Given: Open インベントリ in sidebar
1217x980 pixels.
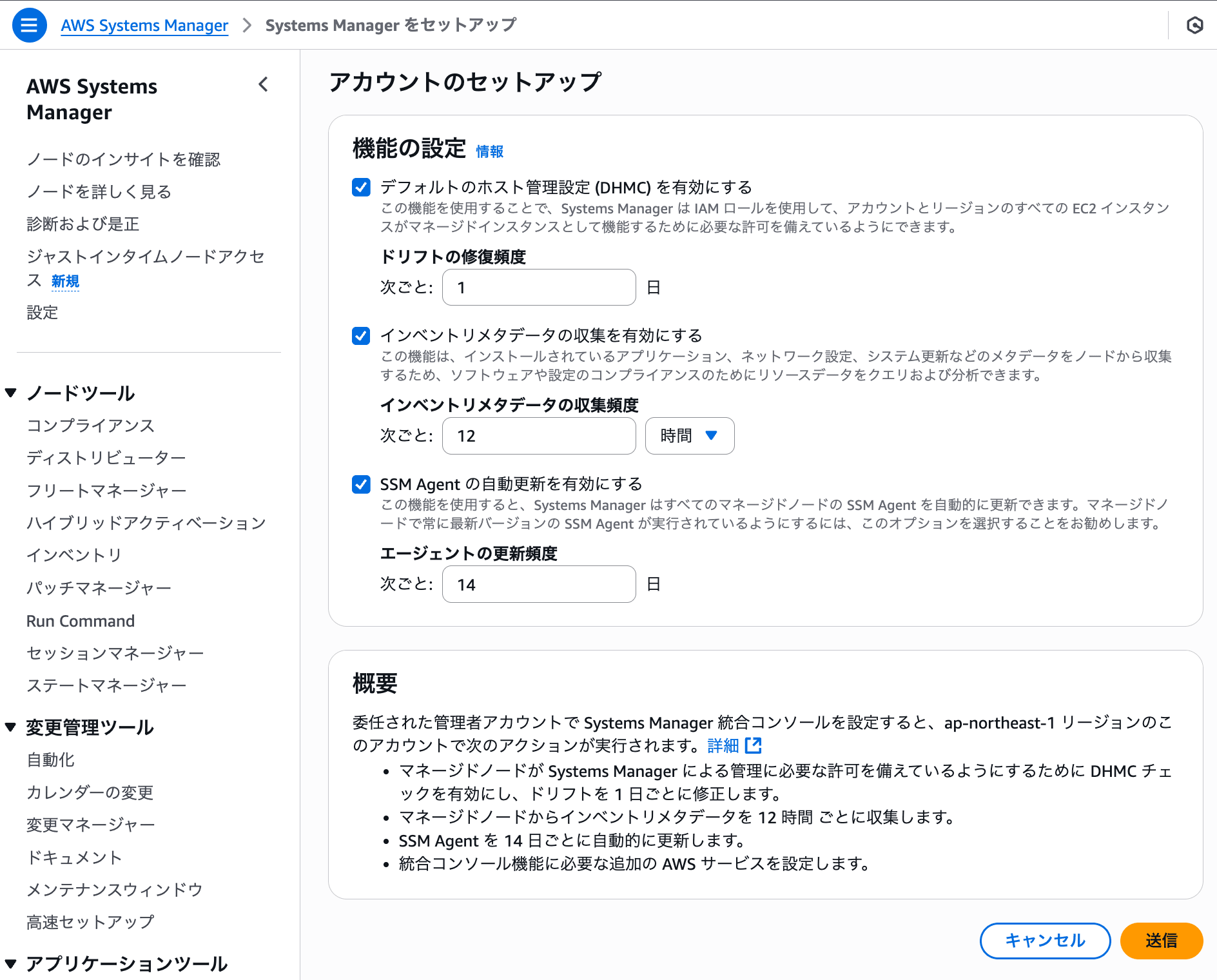Looking at the screenshot, I should click(x=74, y=555).
